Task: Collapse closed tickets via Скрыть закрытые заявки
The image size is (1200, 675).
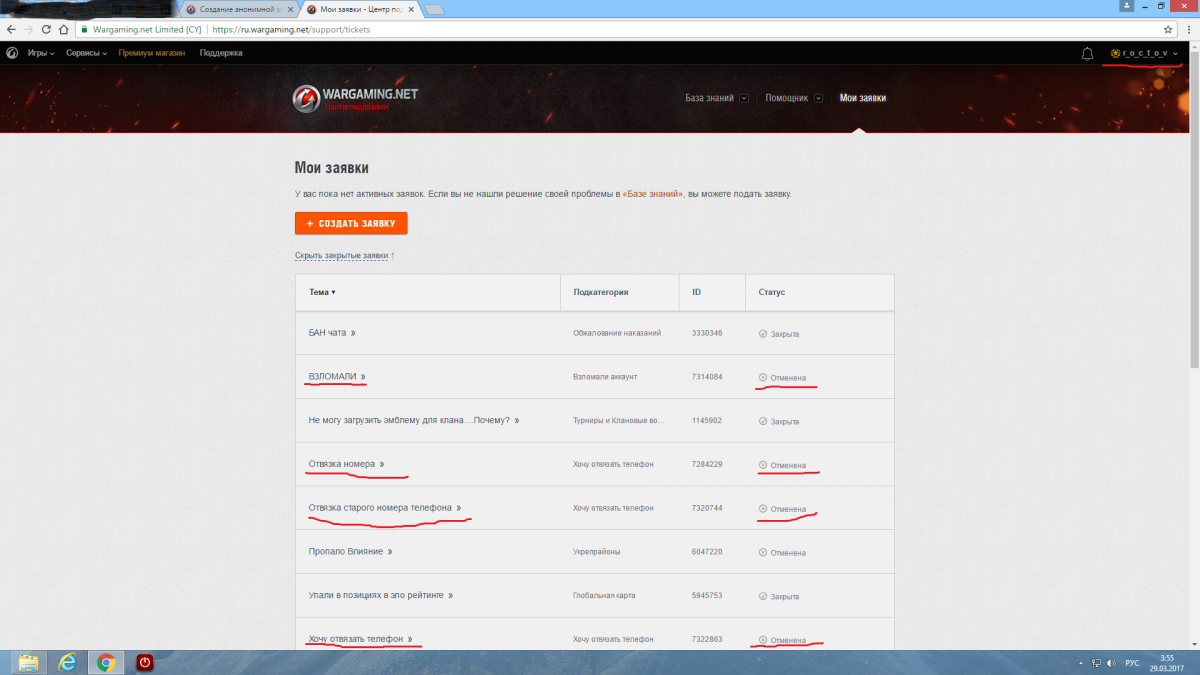Action: (x=342, y=256)
